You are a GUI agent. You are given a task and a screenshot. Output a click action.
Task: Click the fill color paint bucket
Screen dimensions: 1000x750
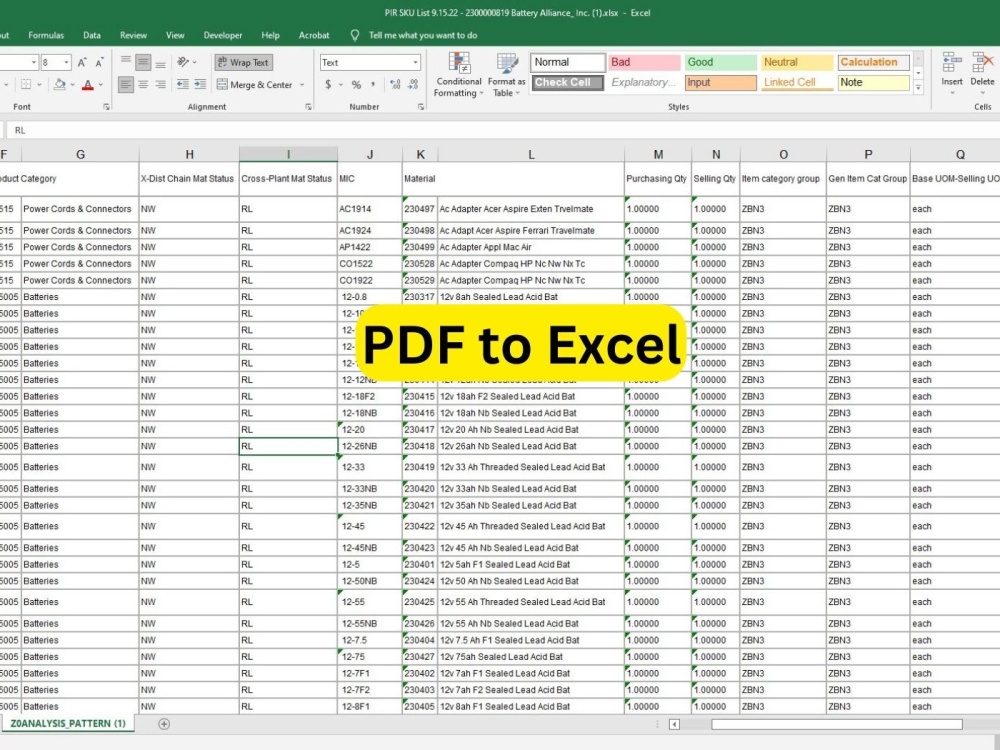coord(59,84)
